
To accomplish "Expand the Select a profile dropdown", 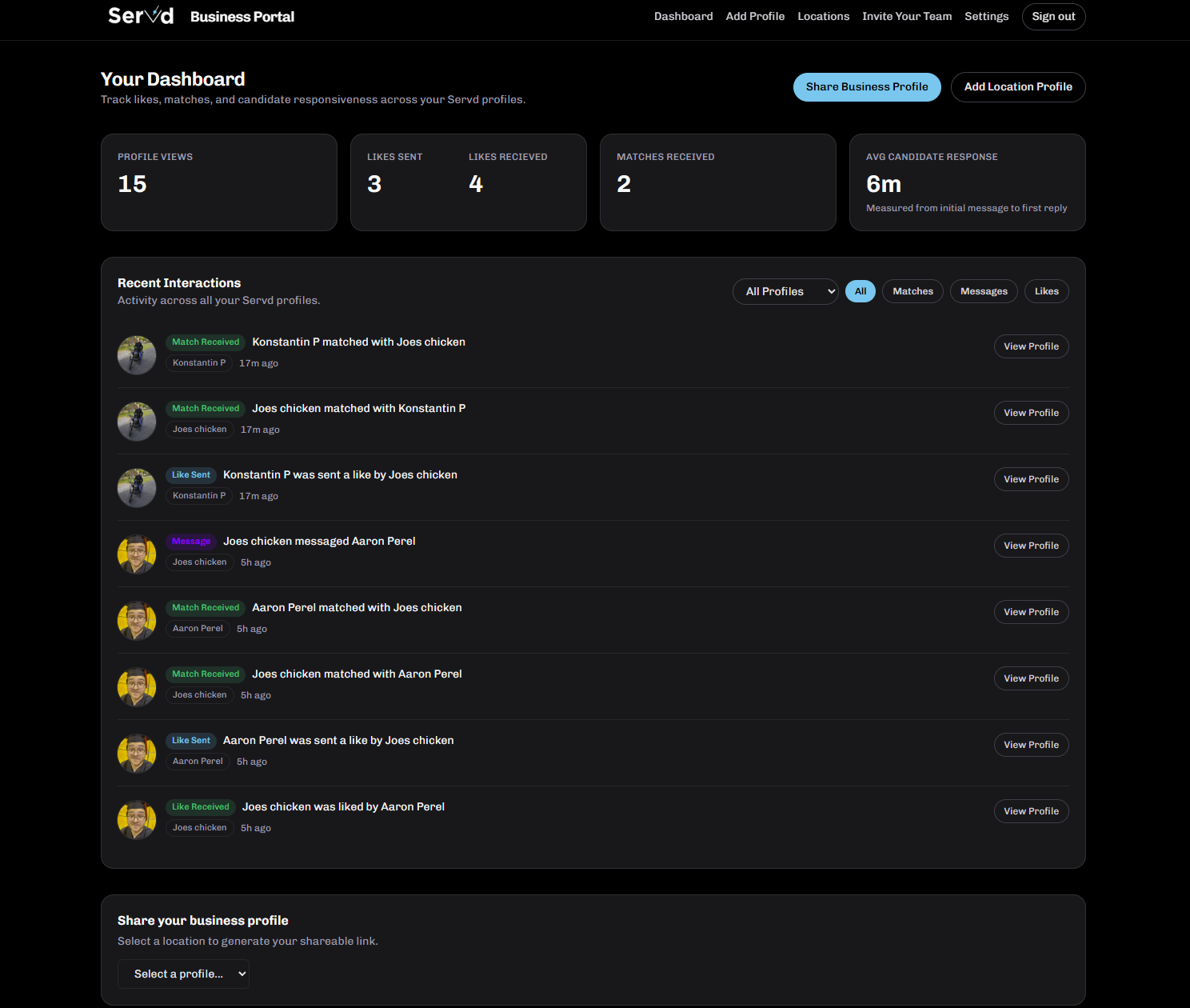I will [x=183, y=974].
